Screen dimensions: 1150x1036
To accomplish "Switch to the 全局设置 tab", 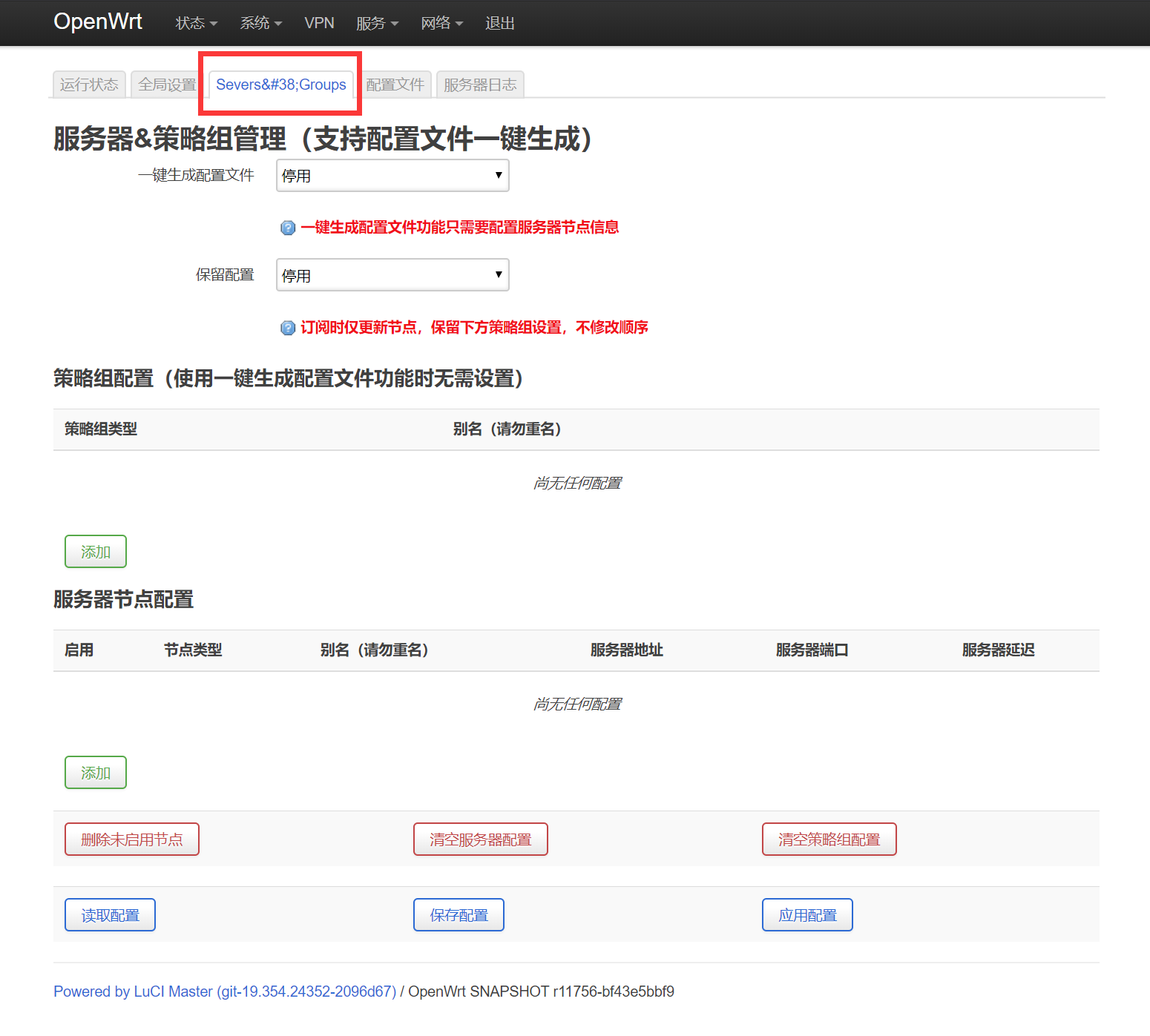I will click(x=167, y=85).
